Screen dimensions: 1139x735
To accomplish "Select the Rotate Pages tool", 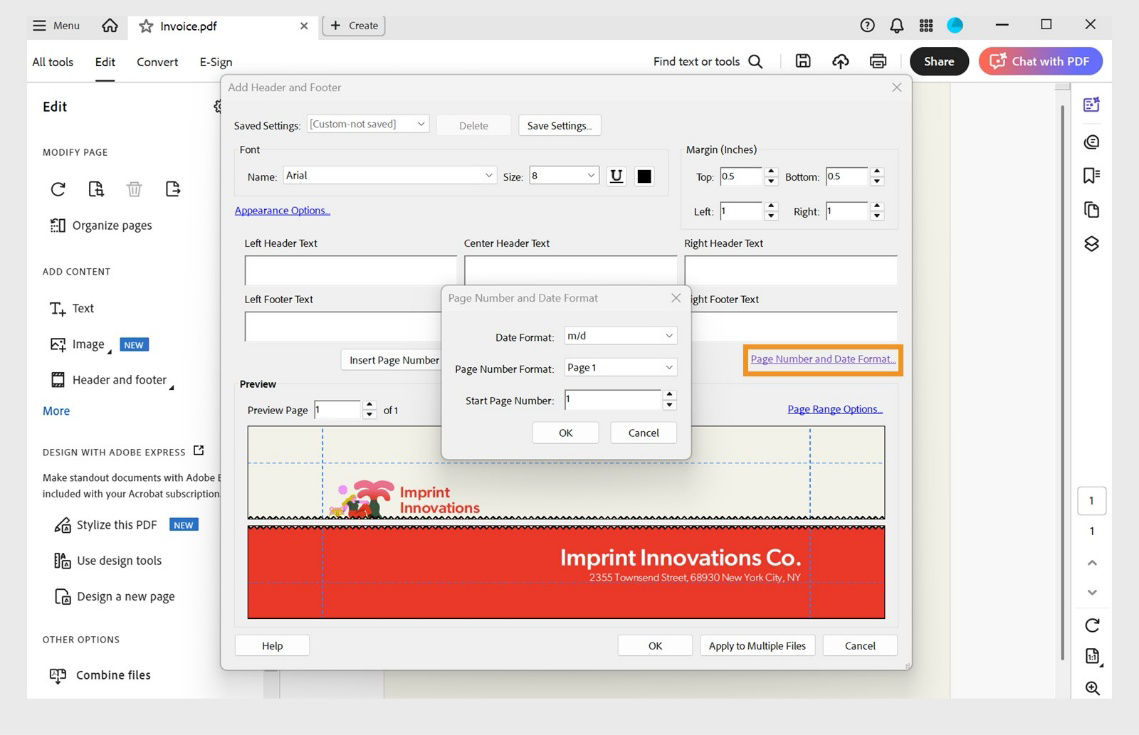I will point(59,188).
